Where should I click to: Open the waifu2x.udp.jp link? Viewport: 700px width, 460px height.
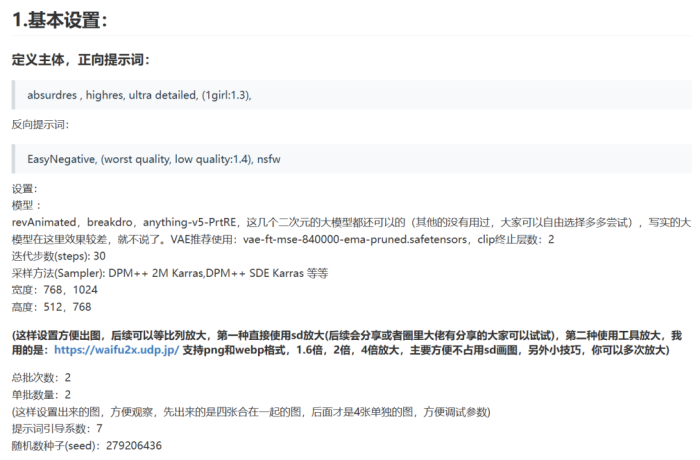coord(117,351)
